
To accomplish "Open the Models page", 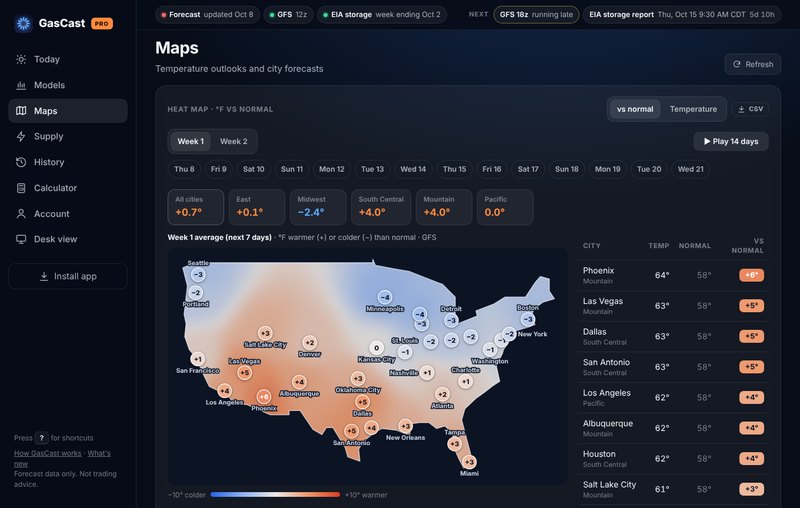I will pos(68,85).
